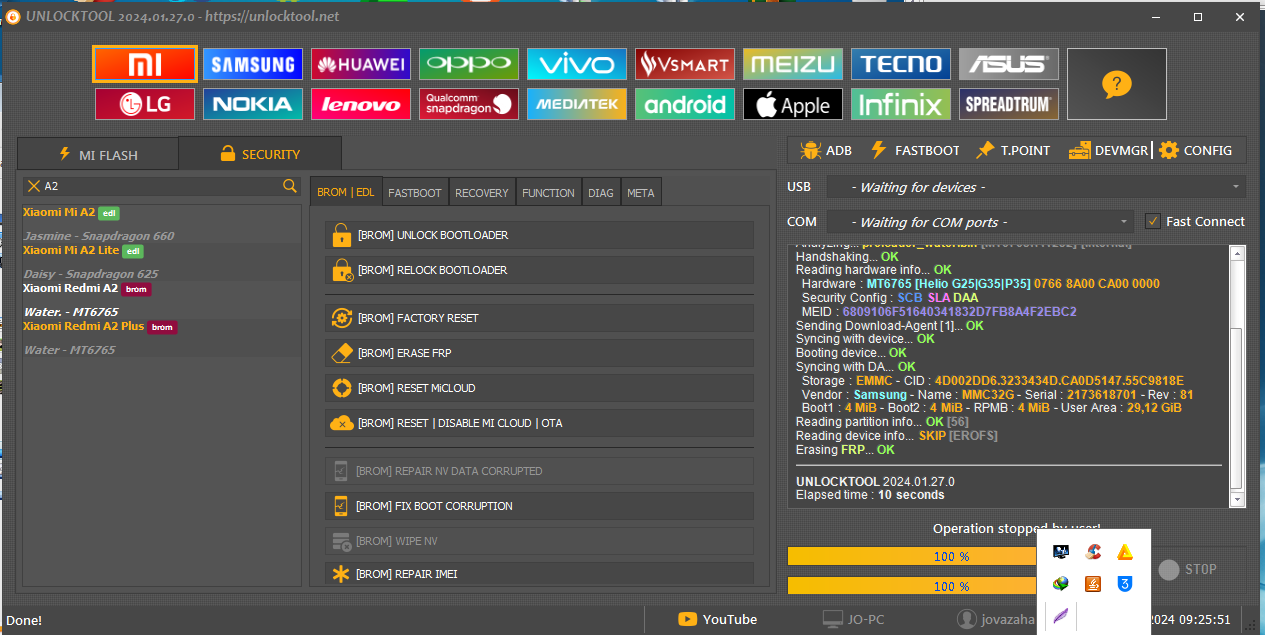Select the Lenovo brand tile
The height and width of the screenshot is (635, 1265).
point(361,104)
